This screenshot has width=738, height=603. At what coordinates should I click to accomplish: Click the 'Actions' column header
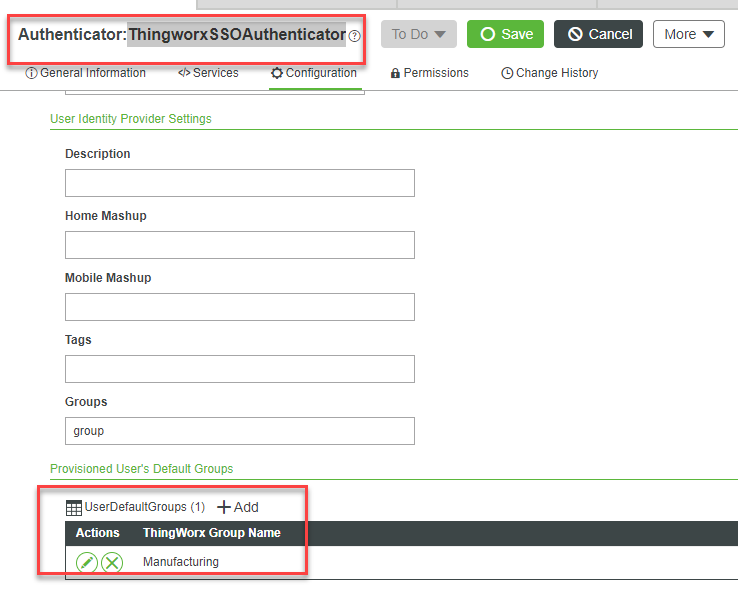click(97, 532)
